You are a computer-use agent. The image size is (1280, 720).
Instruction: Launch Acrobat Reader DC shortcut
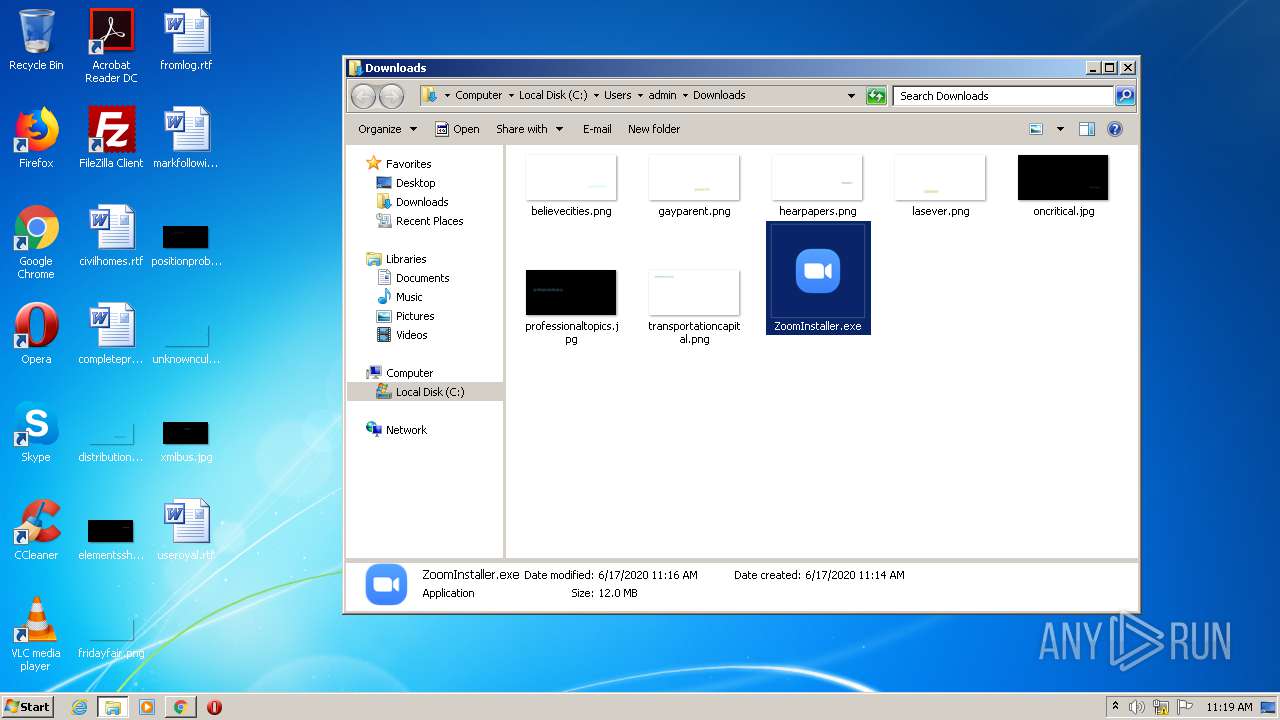tap(111, 45)
